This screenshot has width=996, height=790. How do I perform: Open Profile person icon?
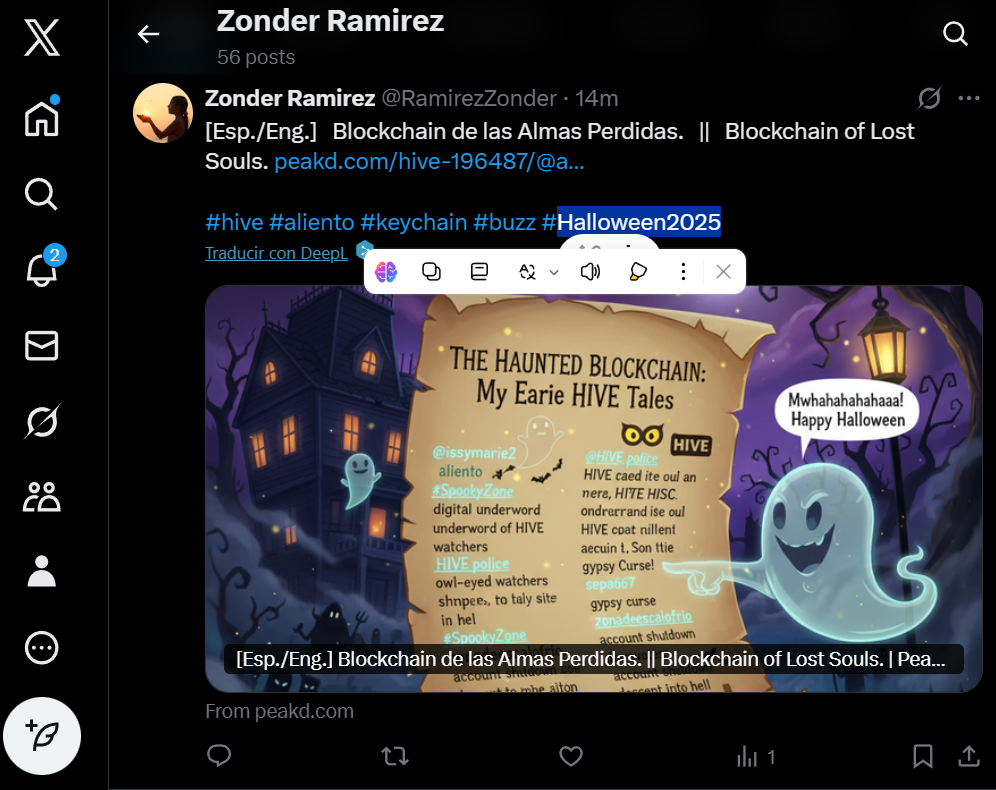pos(42,572)
